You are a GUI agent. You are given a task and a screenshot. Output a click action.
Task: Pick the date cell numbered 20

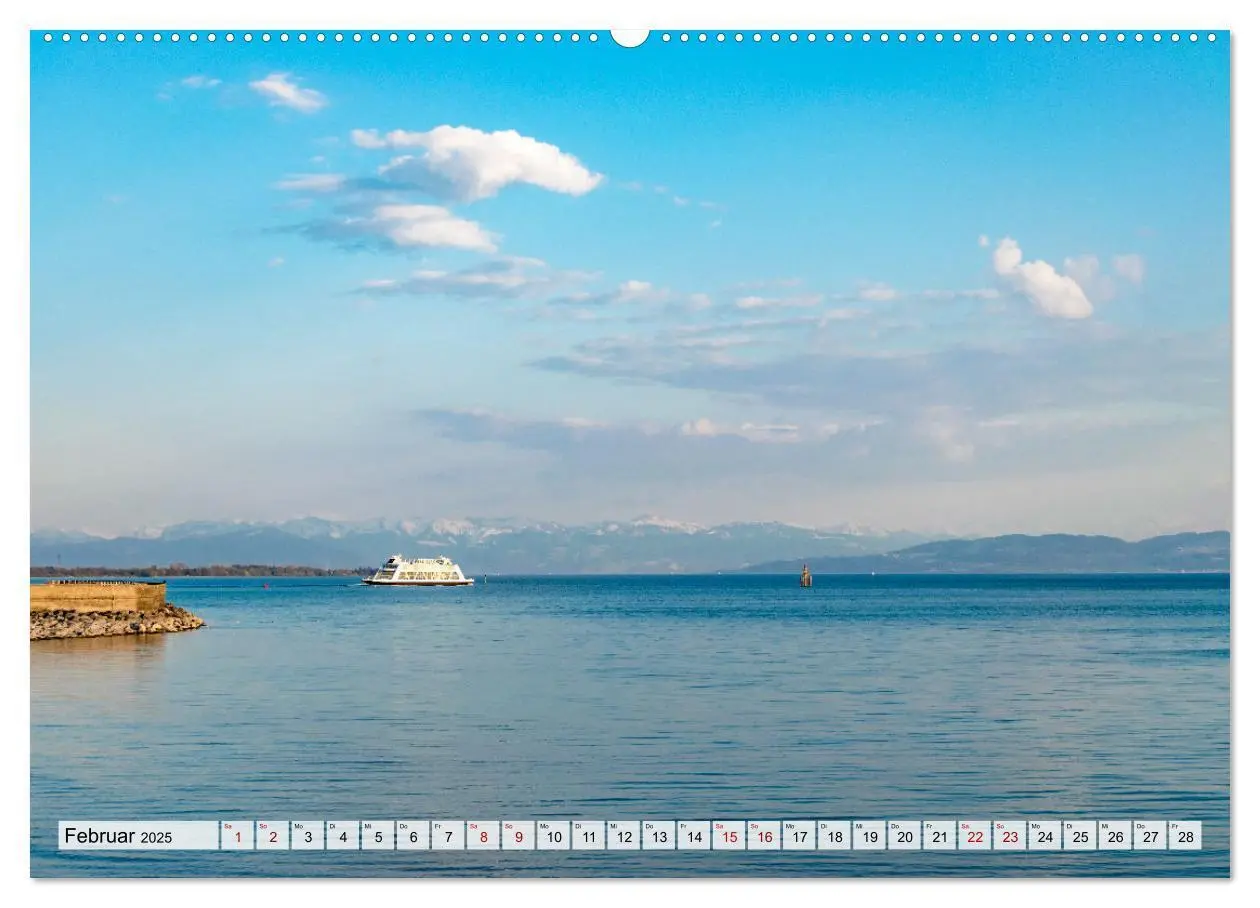[x=904, y=836]
